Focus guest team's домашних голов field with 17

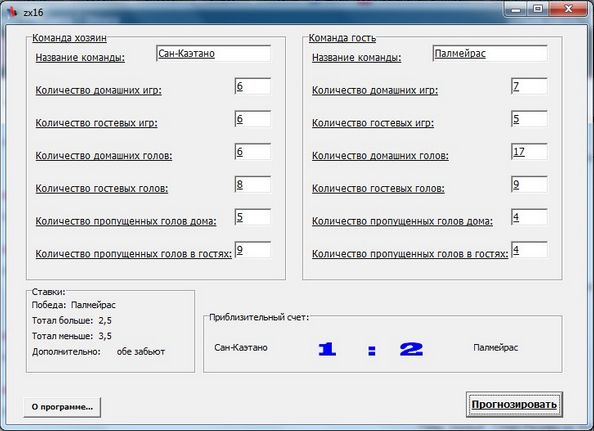point(529,151)
